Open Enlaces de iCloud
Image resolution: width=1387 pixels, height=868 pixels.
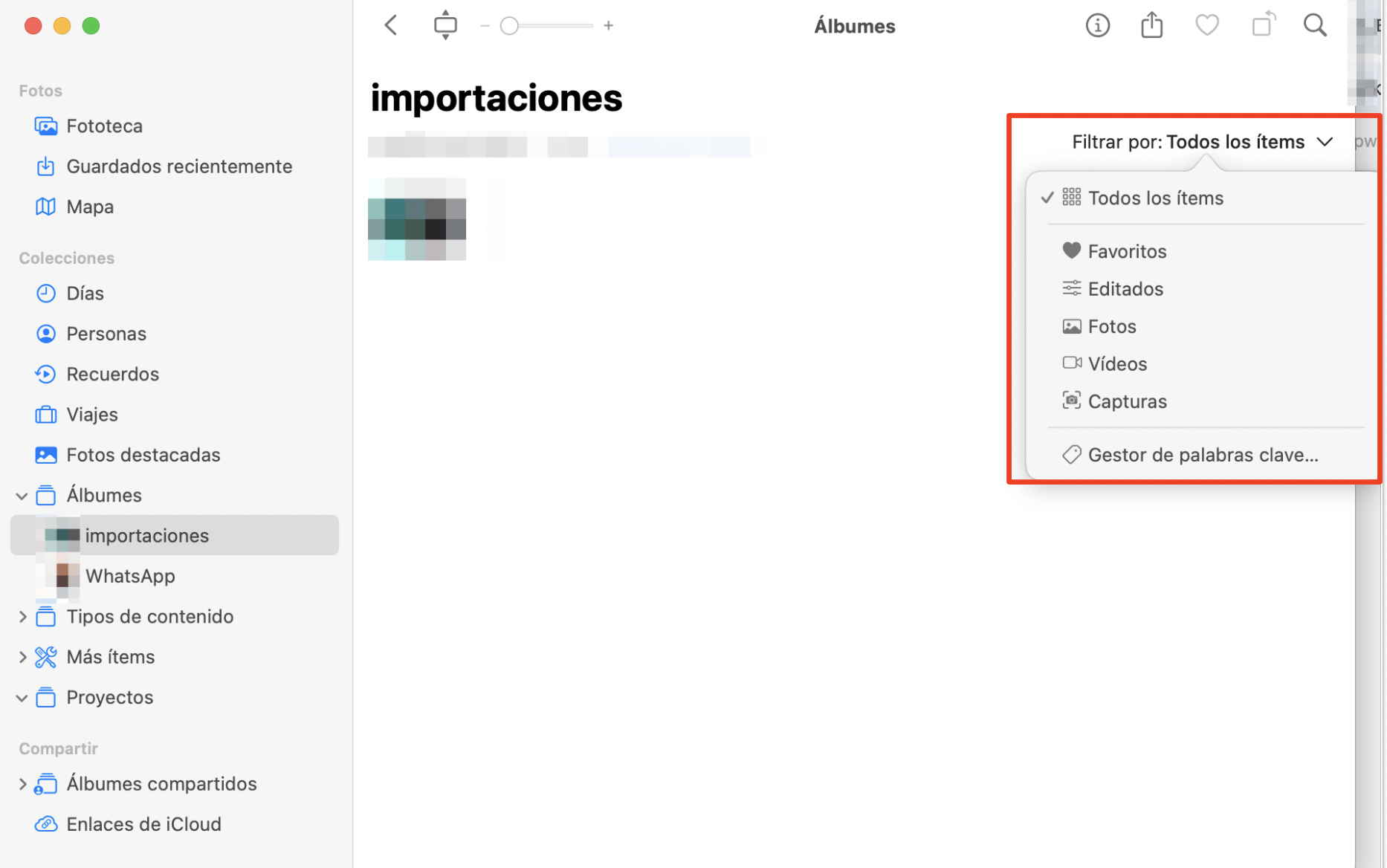143,823
